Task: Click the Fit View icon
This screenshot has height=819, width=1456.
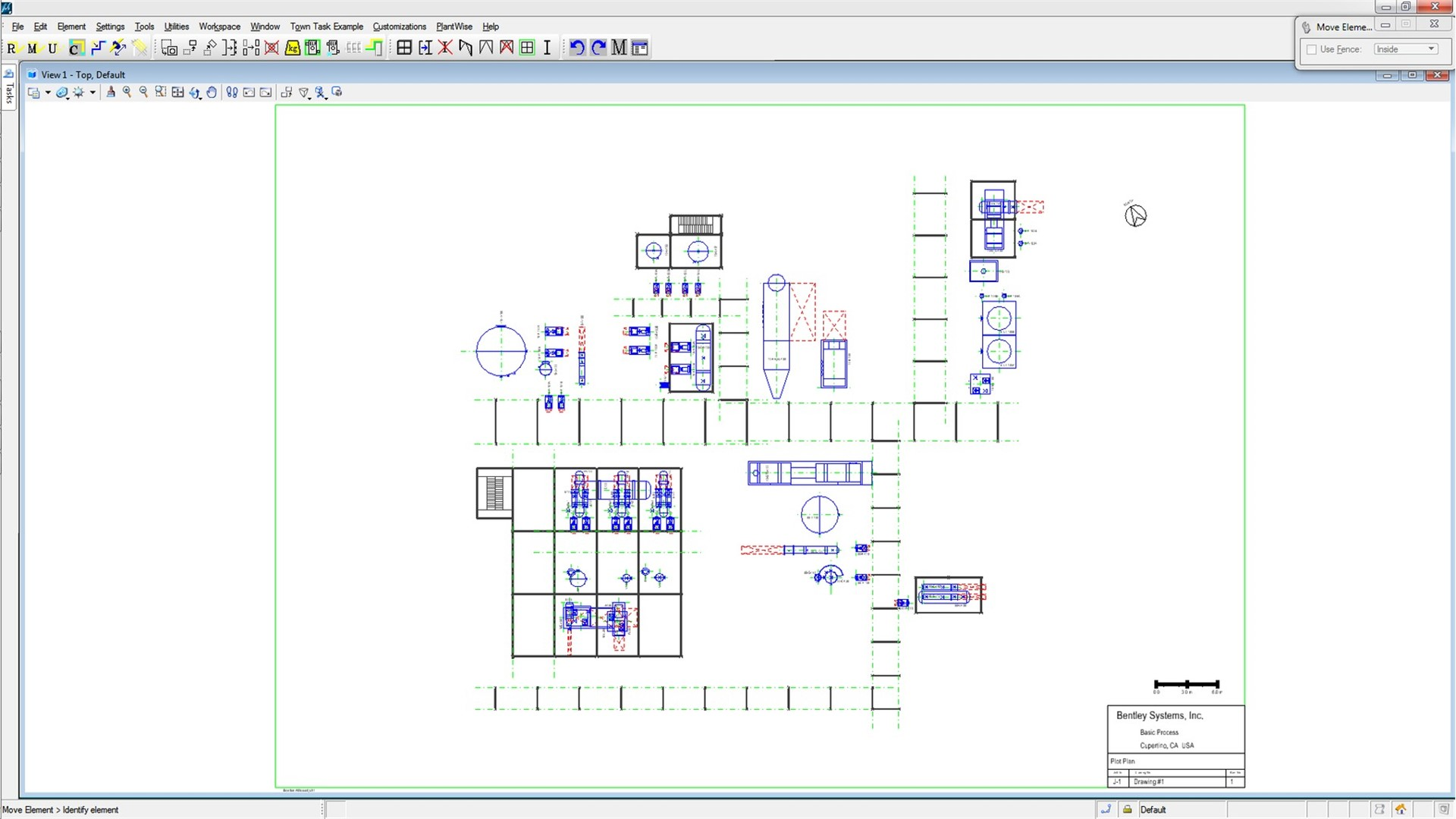Action: 177,93
